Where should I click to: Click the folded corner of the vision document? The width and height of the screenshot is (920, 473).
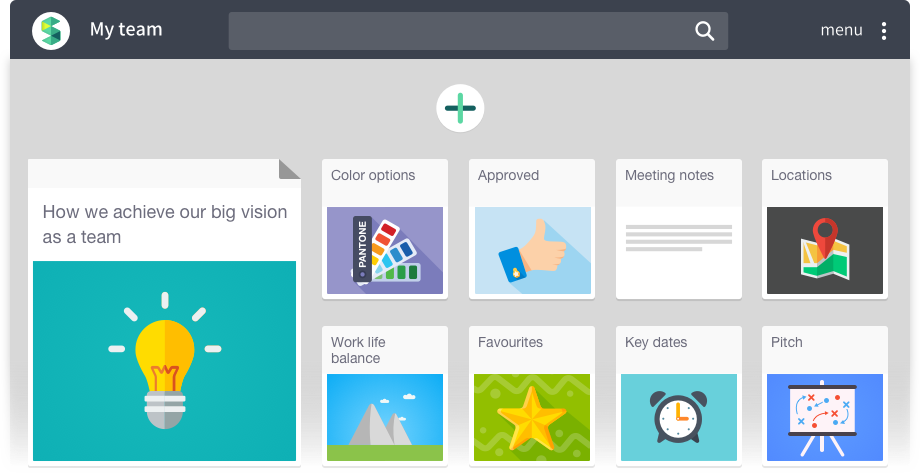point(289,169)
